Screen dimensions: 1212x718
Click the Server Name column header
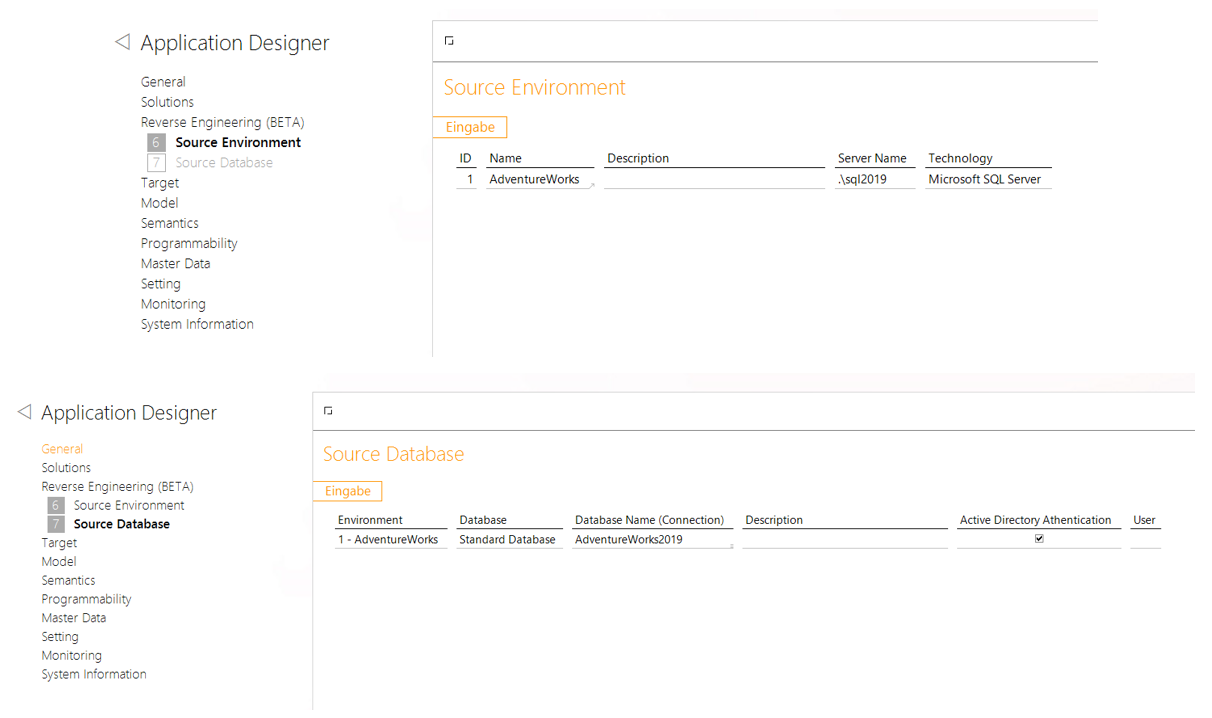coord(872,158)
